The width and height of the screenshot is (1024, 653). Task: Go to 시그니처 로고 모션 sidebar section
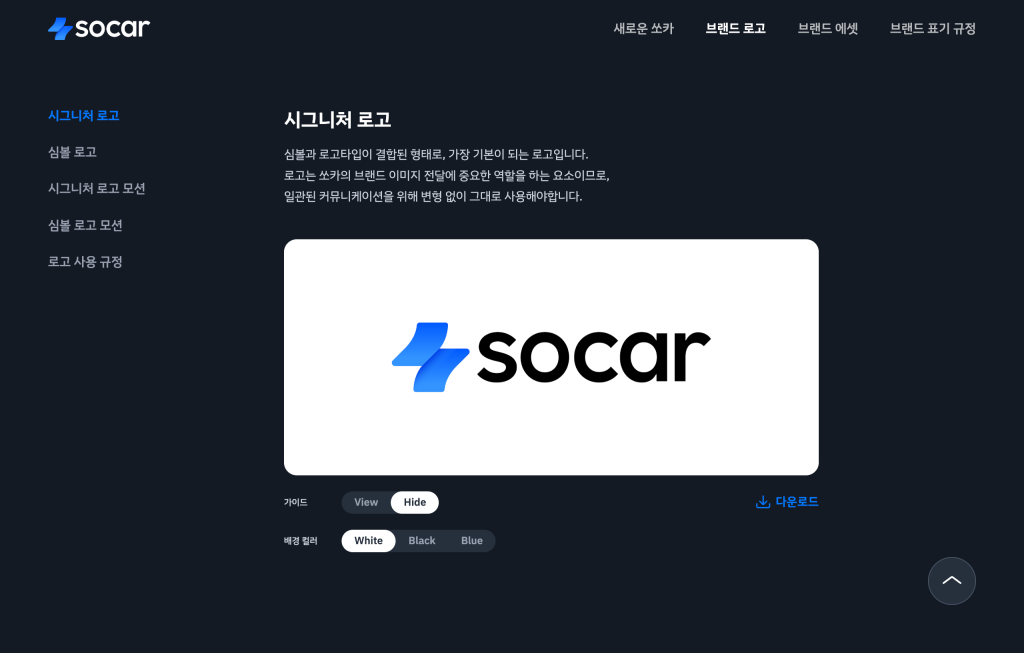click(97, 189)
